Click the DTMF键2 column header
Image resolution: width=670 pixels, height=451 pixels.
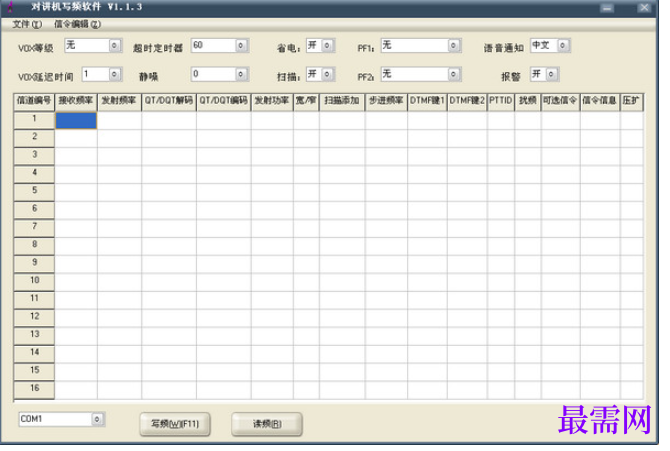point(467,101)
